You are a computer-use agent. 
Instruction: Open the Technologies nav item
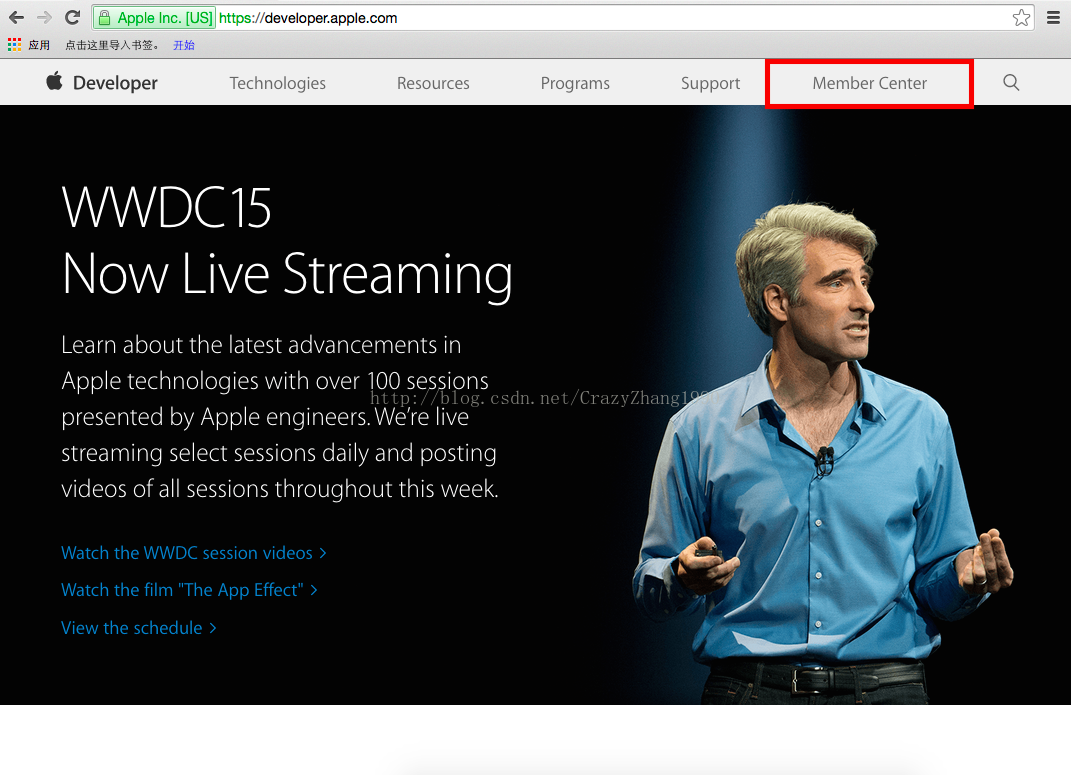277,83
